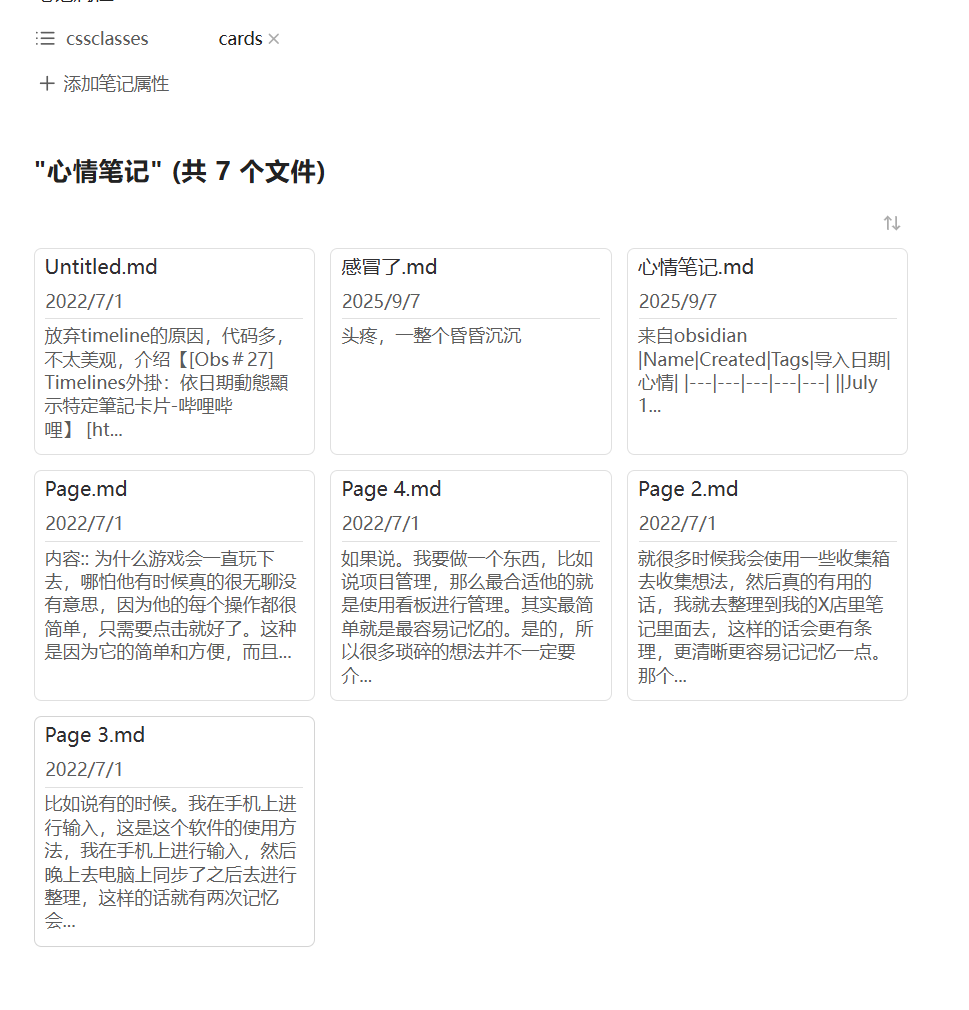Click the 心情笔记 file count heading
969x1010 pixels.
pos(180,172)
